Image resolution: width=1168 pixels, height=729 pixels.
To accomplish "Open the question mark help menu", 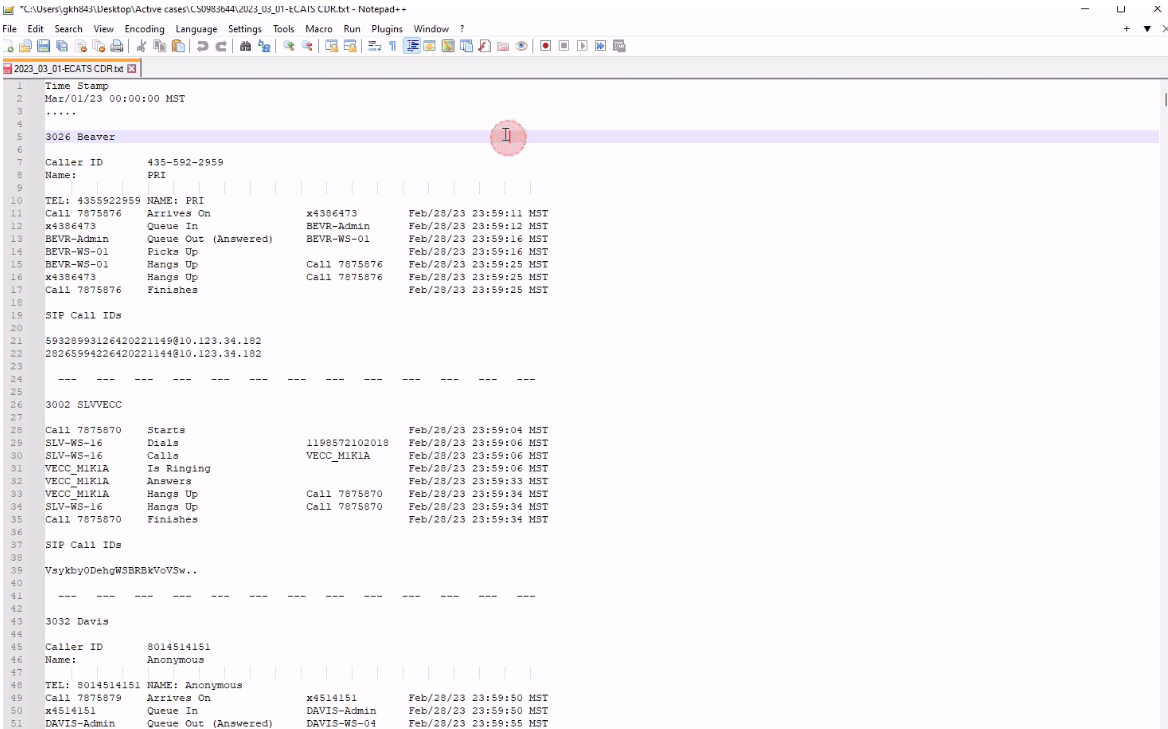I will tap(462, 29).
